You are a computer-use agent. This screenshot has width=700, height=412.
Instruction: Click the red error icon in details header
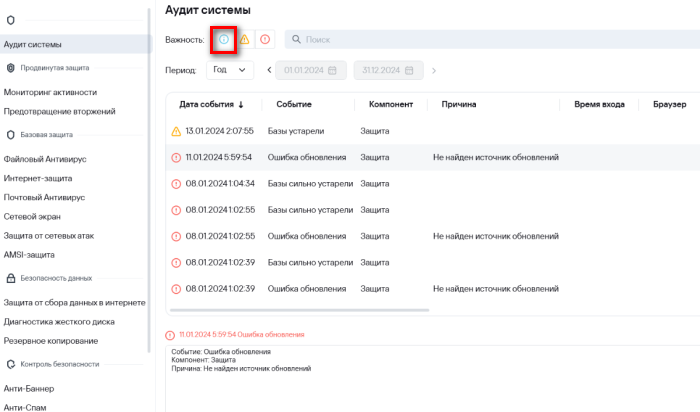[x=170, y=335]
